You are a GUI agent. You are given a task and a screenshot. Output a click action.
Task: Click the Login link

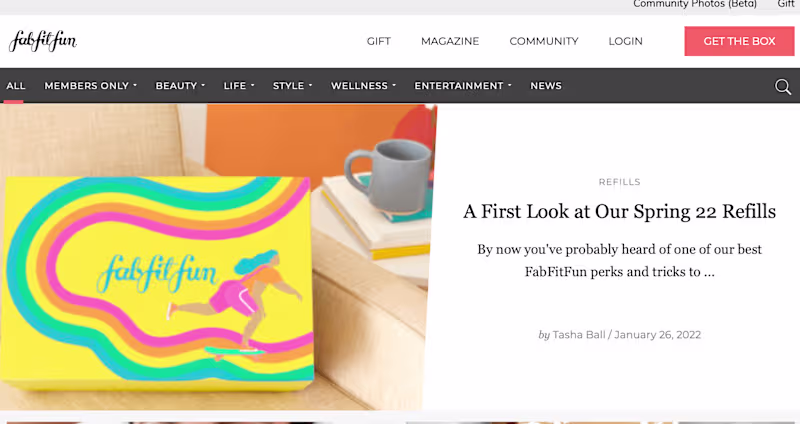click(x=626, y=41)
